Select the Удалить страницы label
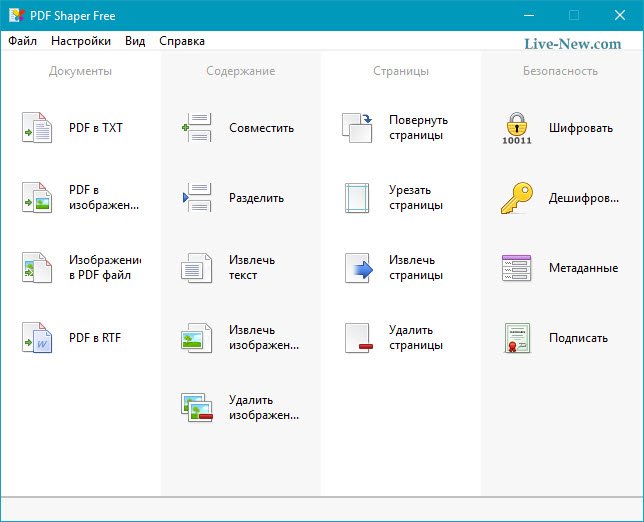This screenshot has width=644, height=522. (x=416, y=338)
